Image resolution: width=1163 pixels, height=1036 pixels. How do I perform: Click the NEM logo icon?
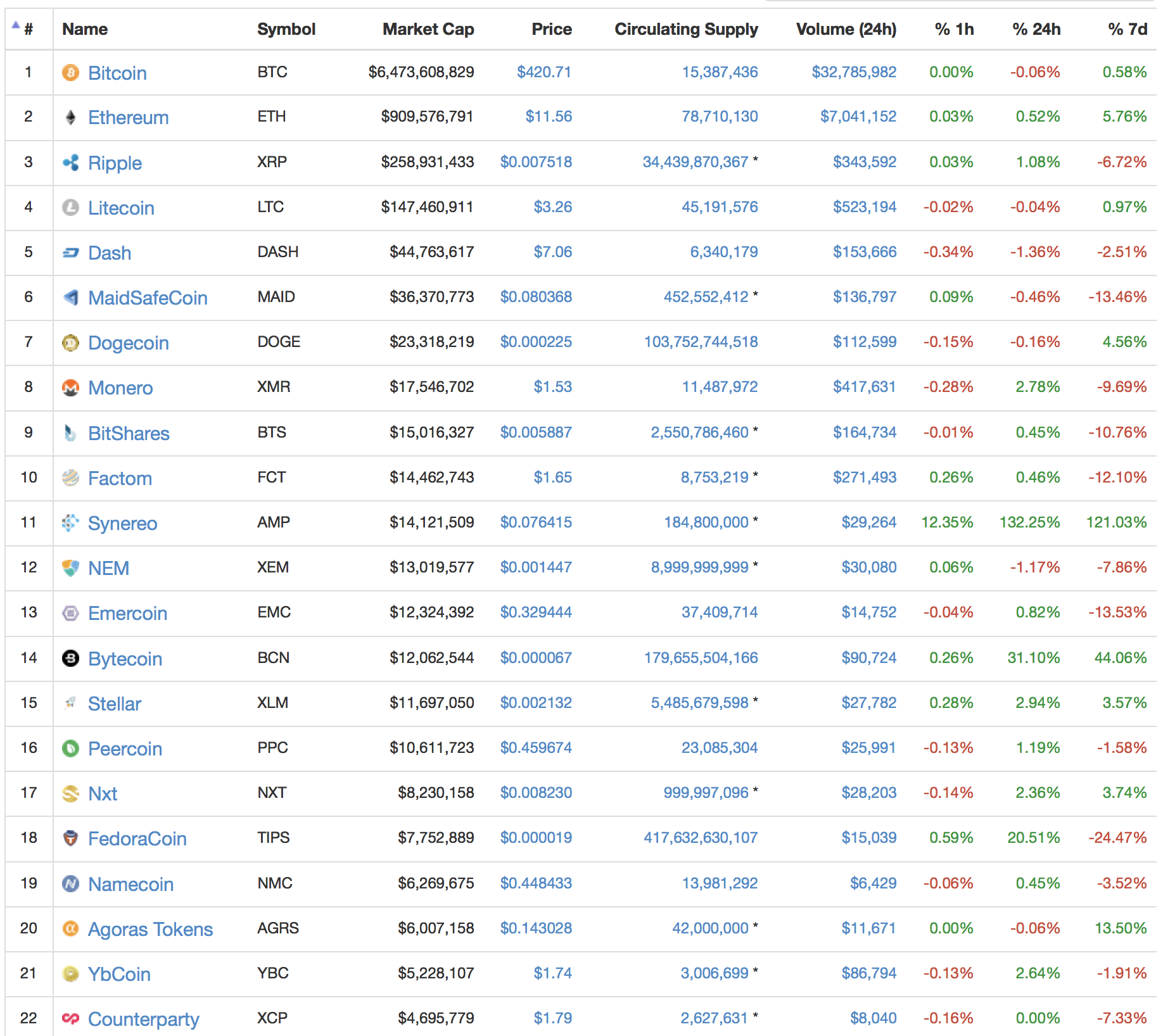[x=70, y=568]
